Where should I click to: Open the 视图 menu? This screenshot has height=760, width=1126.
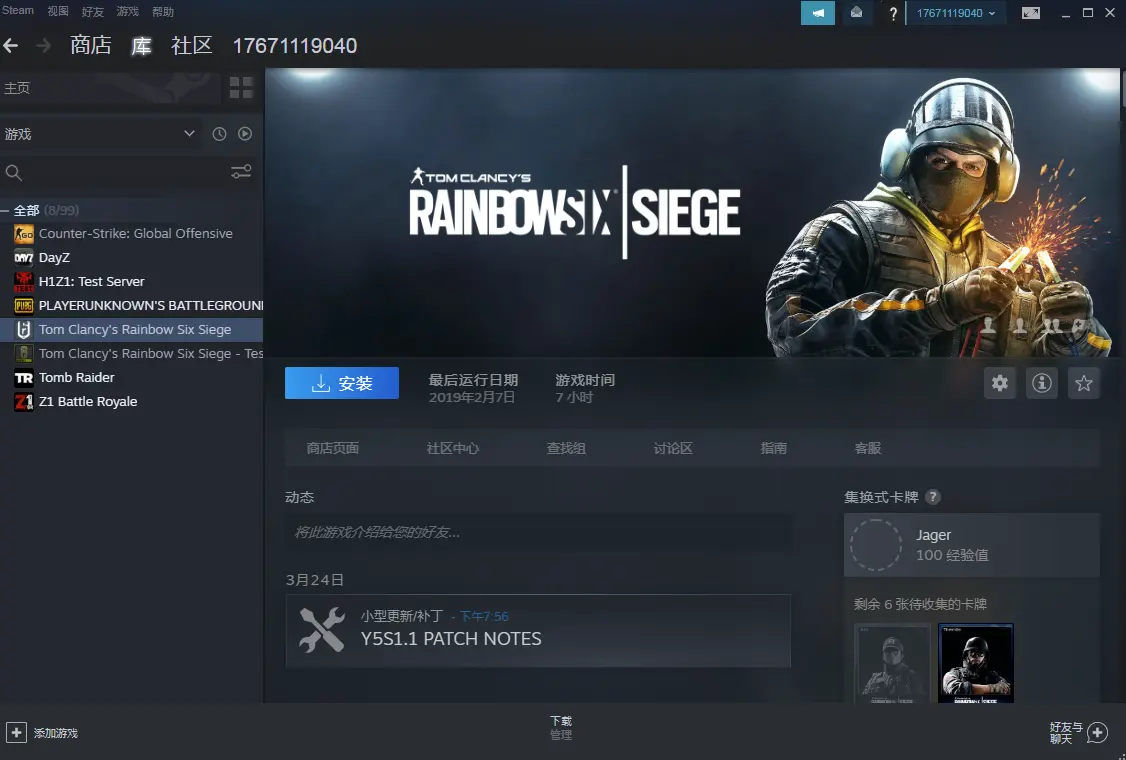pyautogui.click(x=58, y=11)
